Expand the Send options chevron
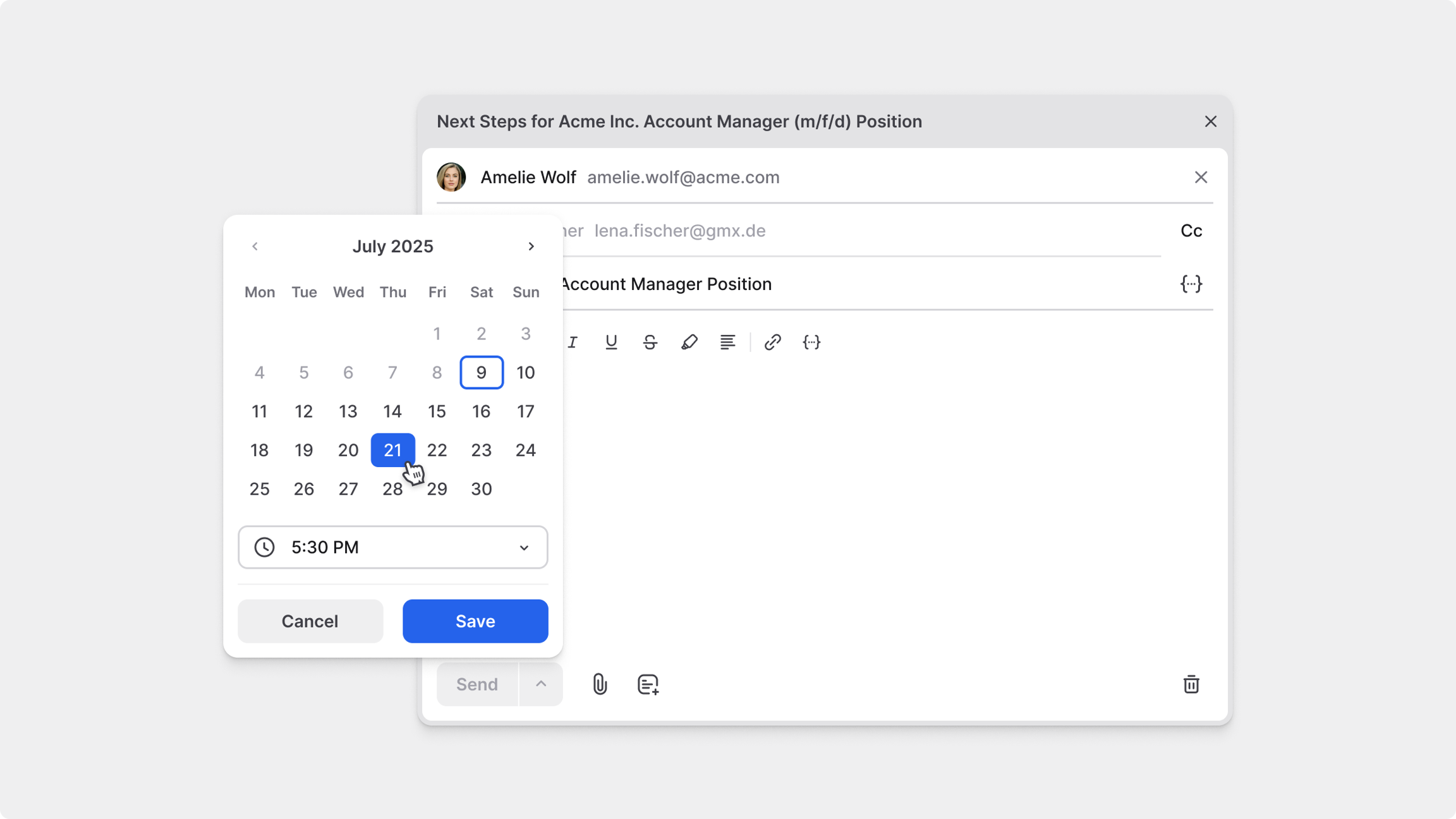The height and width of the screenshot is (819, 1456). 541,684
